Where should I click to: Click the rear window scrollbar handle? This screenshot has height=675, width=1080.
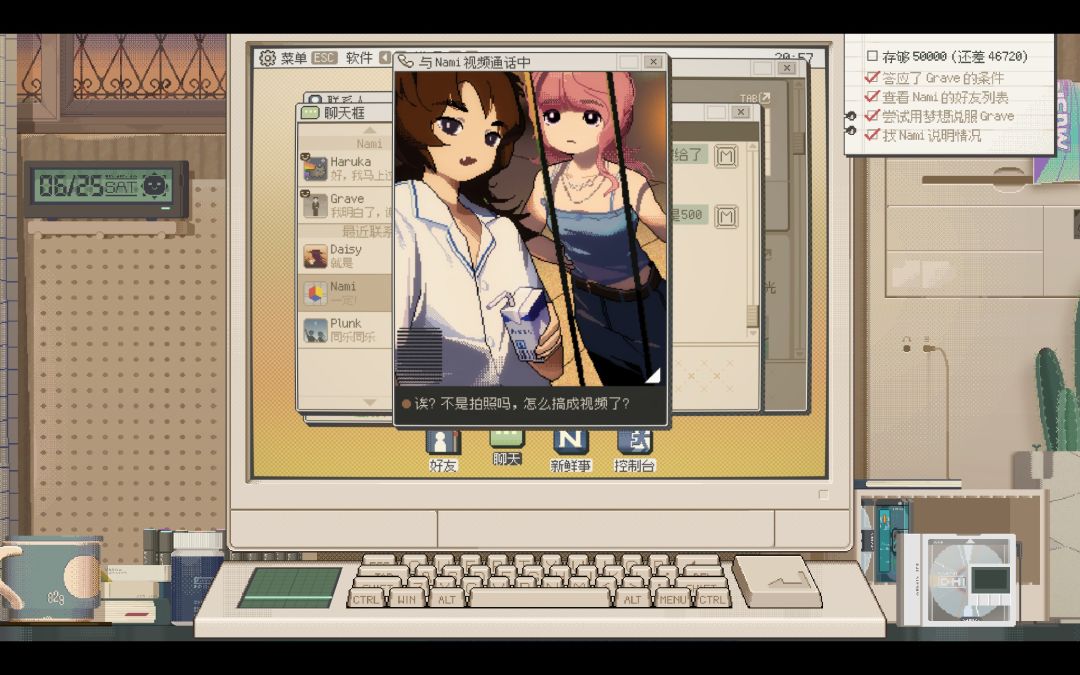(798, 143)
